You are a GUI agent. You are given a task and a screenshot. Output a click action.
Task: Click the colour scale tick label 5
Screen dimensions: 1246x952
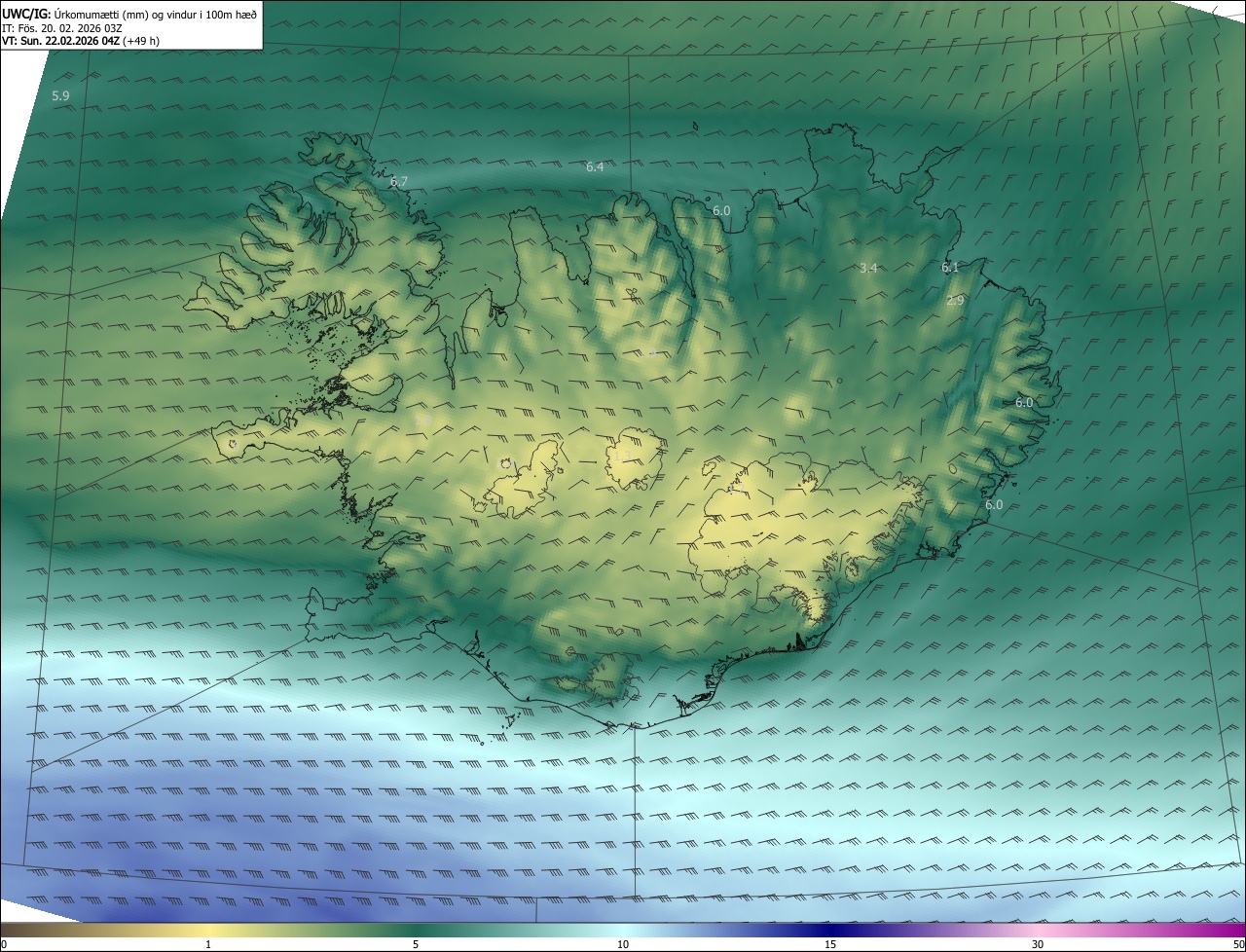click(x=416, y=944)
